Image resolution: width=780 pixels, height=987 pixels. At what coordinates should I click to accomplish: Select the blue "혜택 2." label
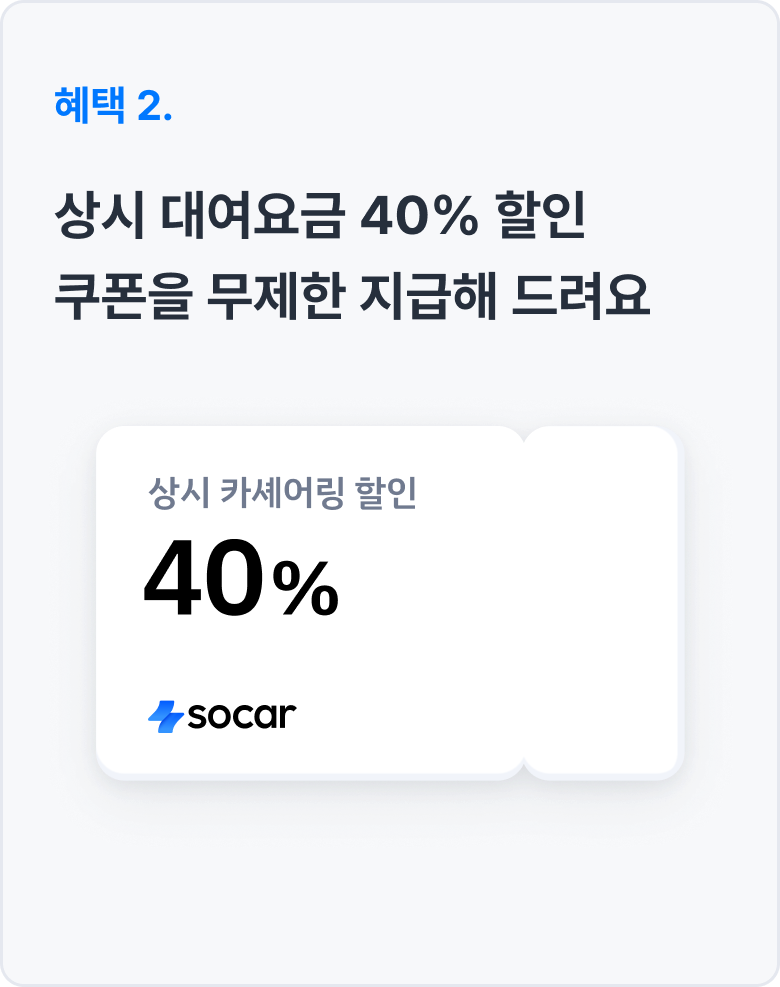tap(114, 106)
